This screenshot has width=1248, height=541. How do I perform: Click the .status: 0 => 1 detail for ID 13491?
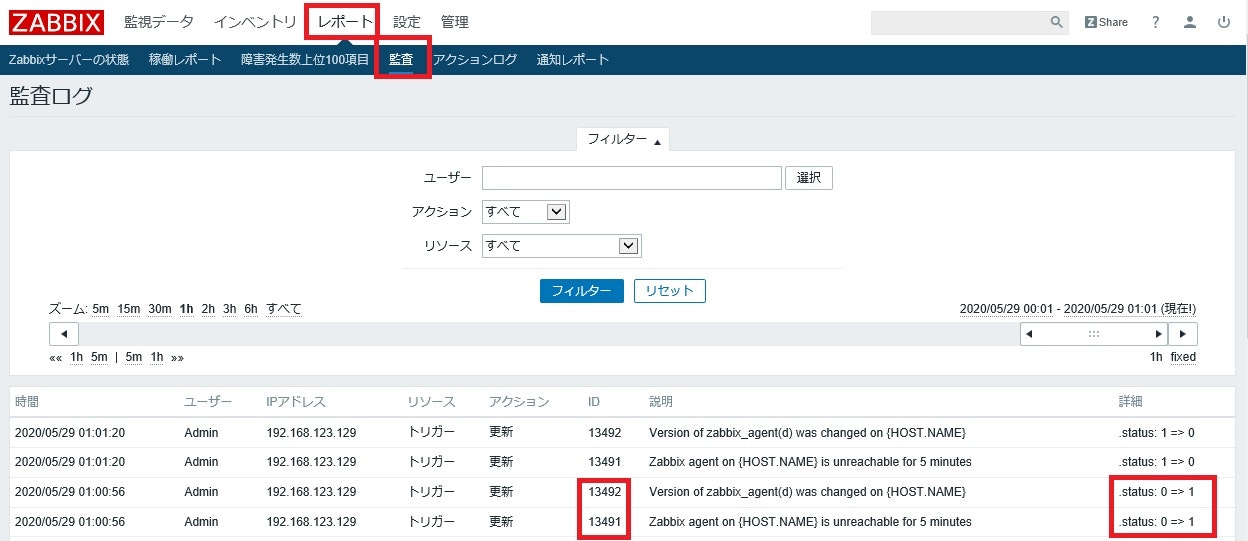point(1156,522)
